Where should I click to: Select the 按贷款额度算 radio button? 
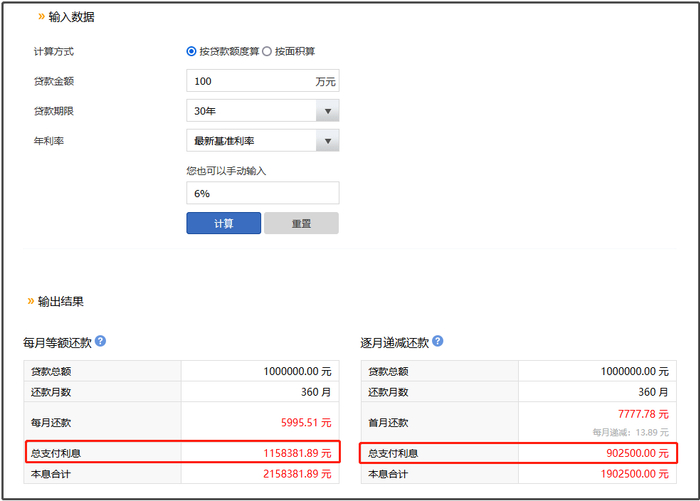[x=192, y=51]
